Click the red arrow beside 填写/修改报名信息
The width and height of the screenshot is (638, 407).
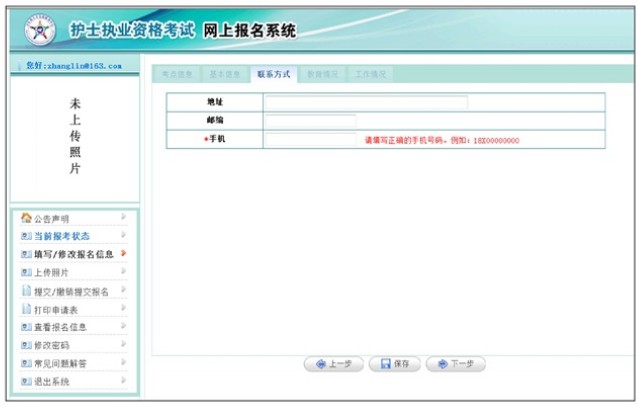pos(123,254)
